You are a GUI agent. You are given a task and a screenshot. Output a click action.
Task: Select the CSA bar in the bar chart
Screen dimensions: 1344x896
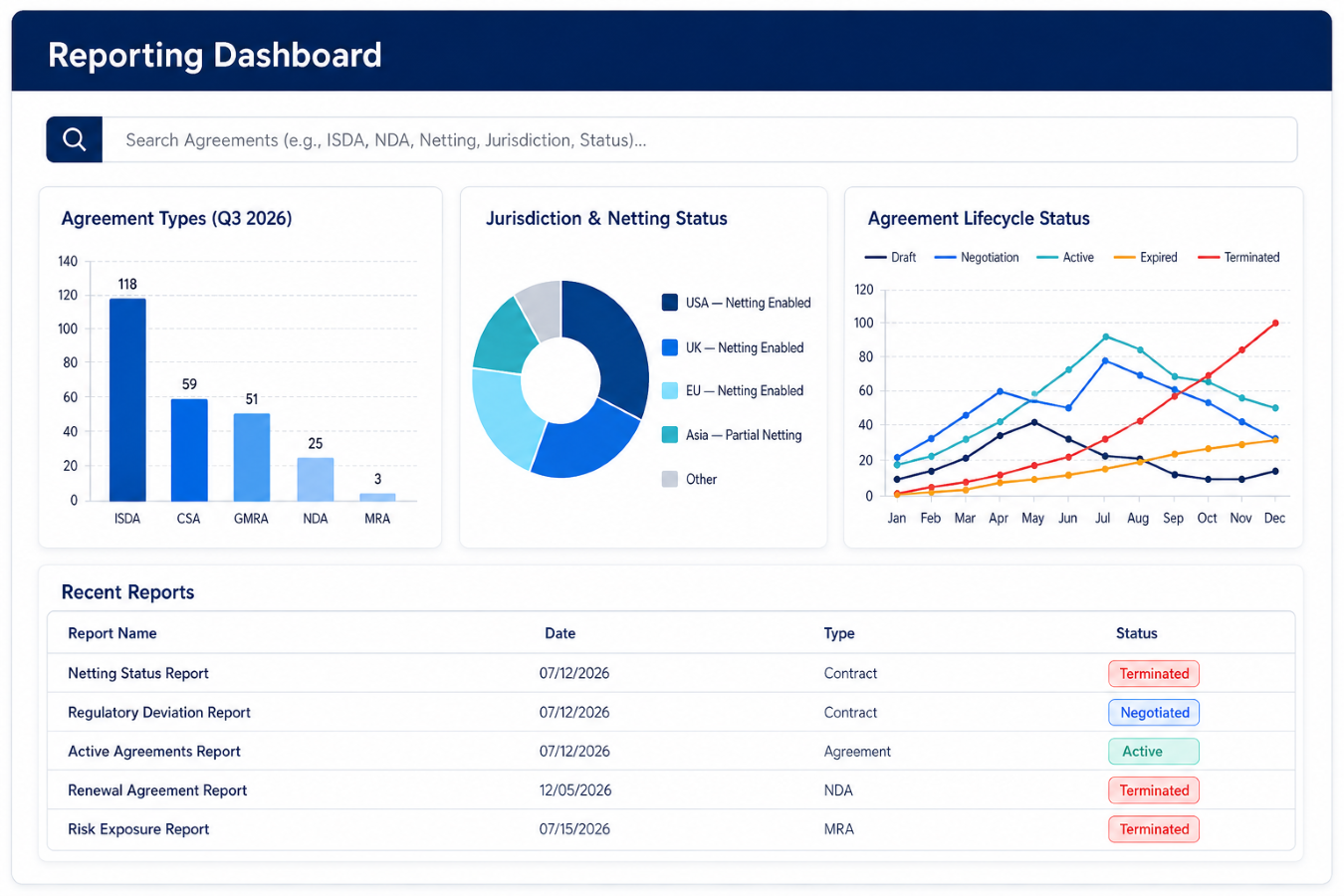(189, 450)
